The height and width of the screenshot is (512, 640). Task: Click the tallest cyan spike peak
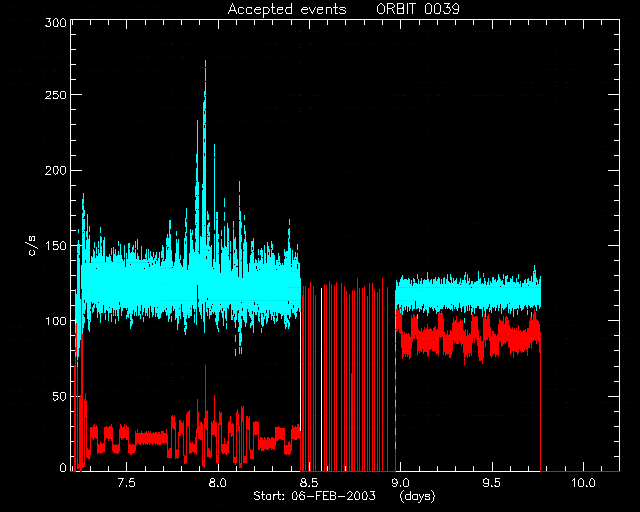[205, 62]
